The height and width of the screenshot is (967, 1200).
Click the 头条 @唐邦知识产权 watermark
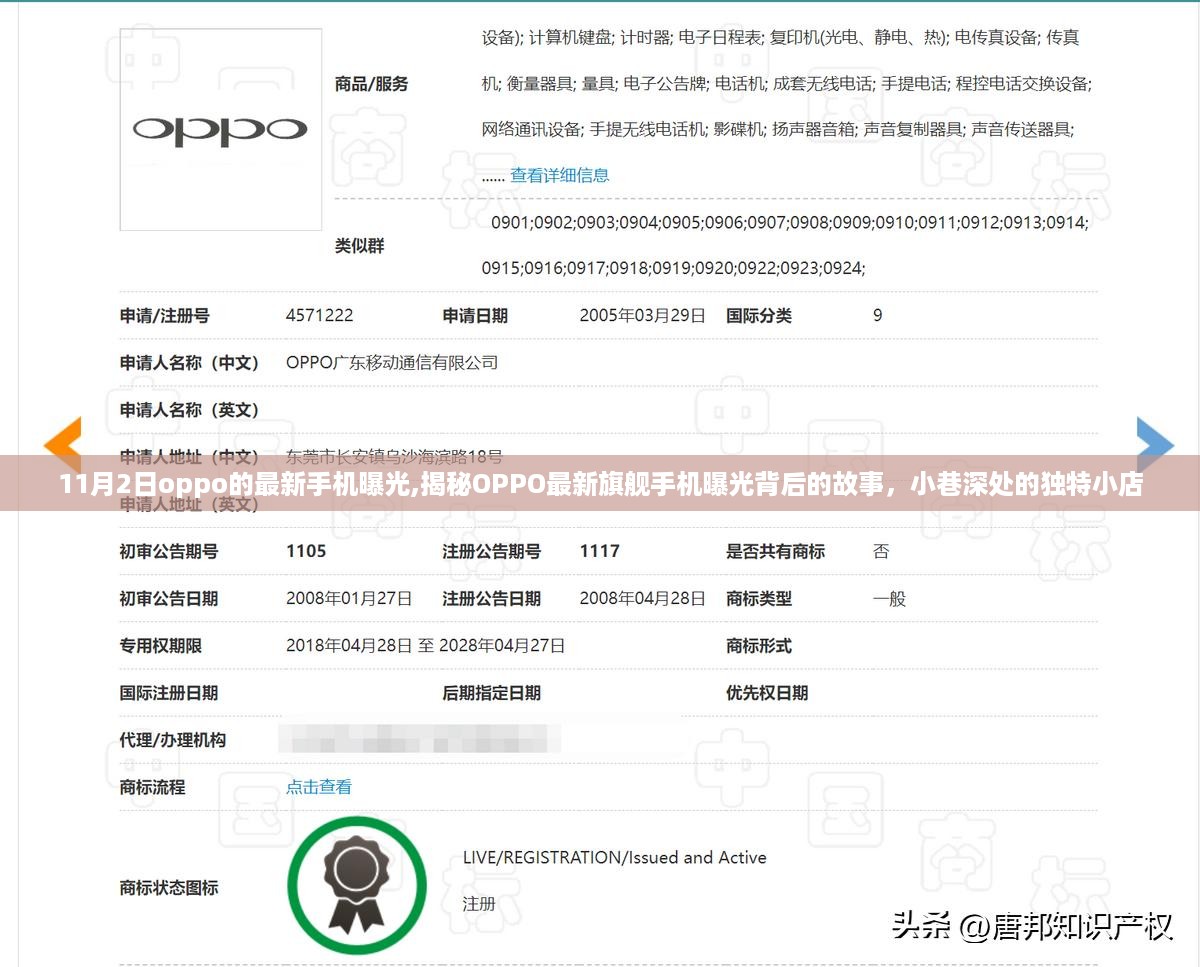[x=1031, y=927]
